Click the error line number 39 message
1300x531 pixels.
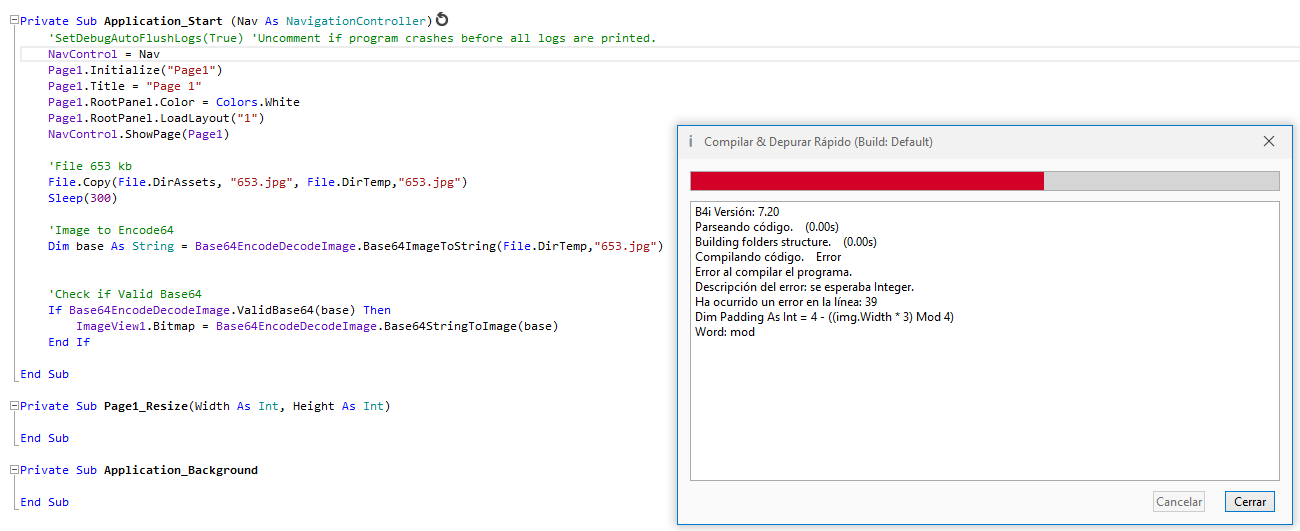click(786, 302)
